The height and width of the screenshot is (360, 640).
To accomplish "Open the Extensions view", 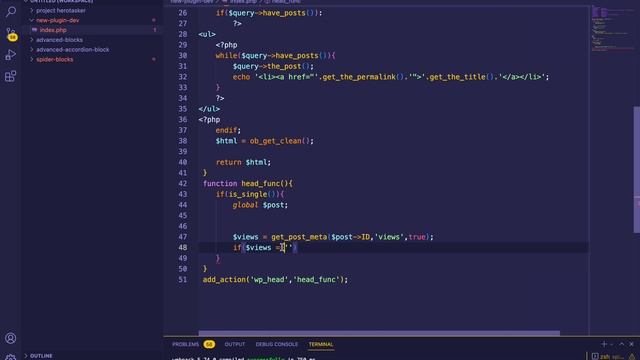I will point(11,76).
